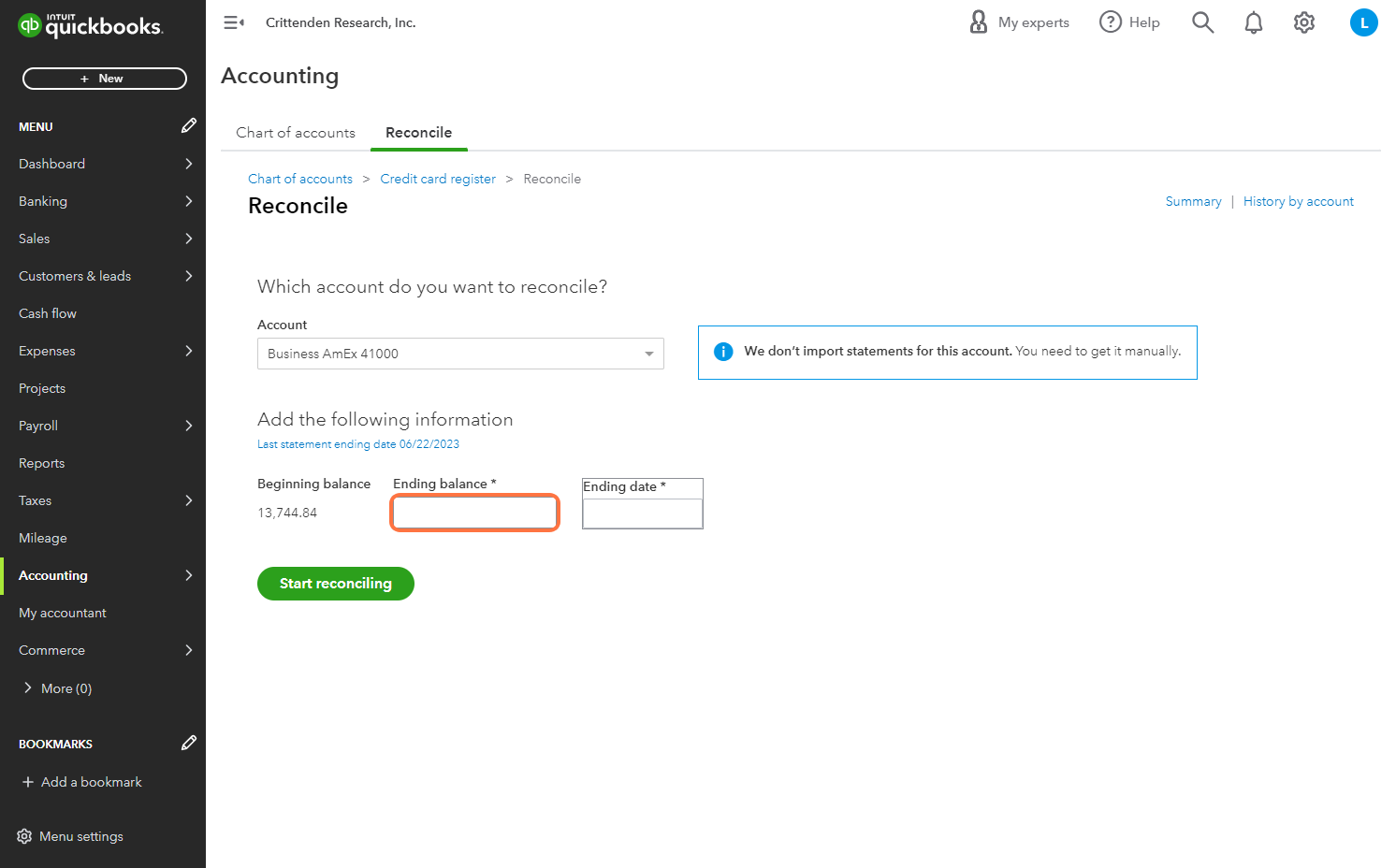Expand the Expenses submenu chevron
The width and height of the screenshot is (1396, 868).
[189, 351]
